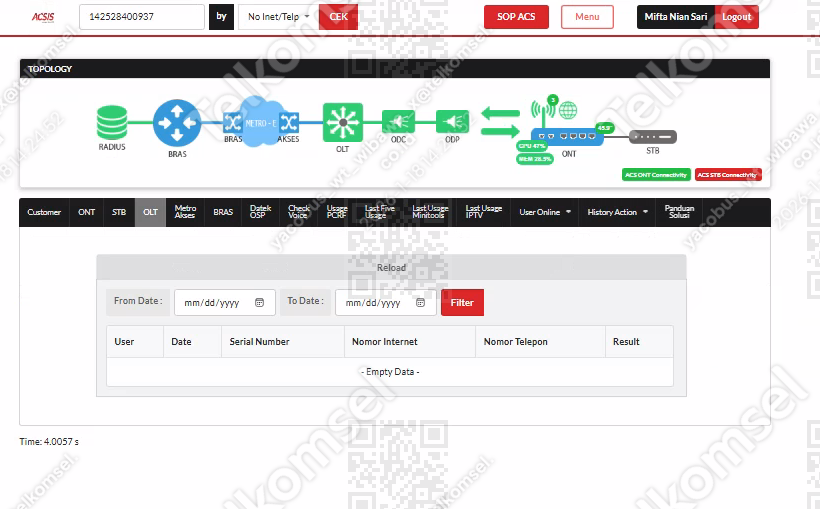
Task: Click the Result column header
Action: 639,342
